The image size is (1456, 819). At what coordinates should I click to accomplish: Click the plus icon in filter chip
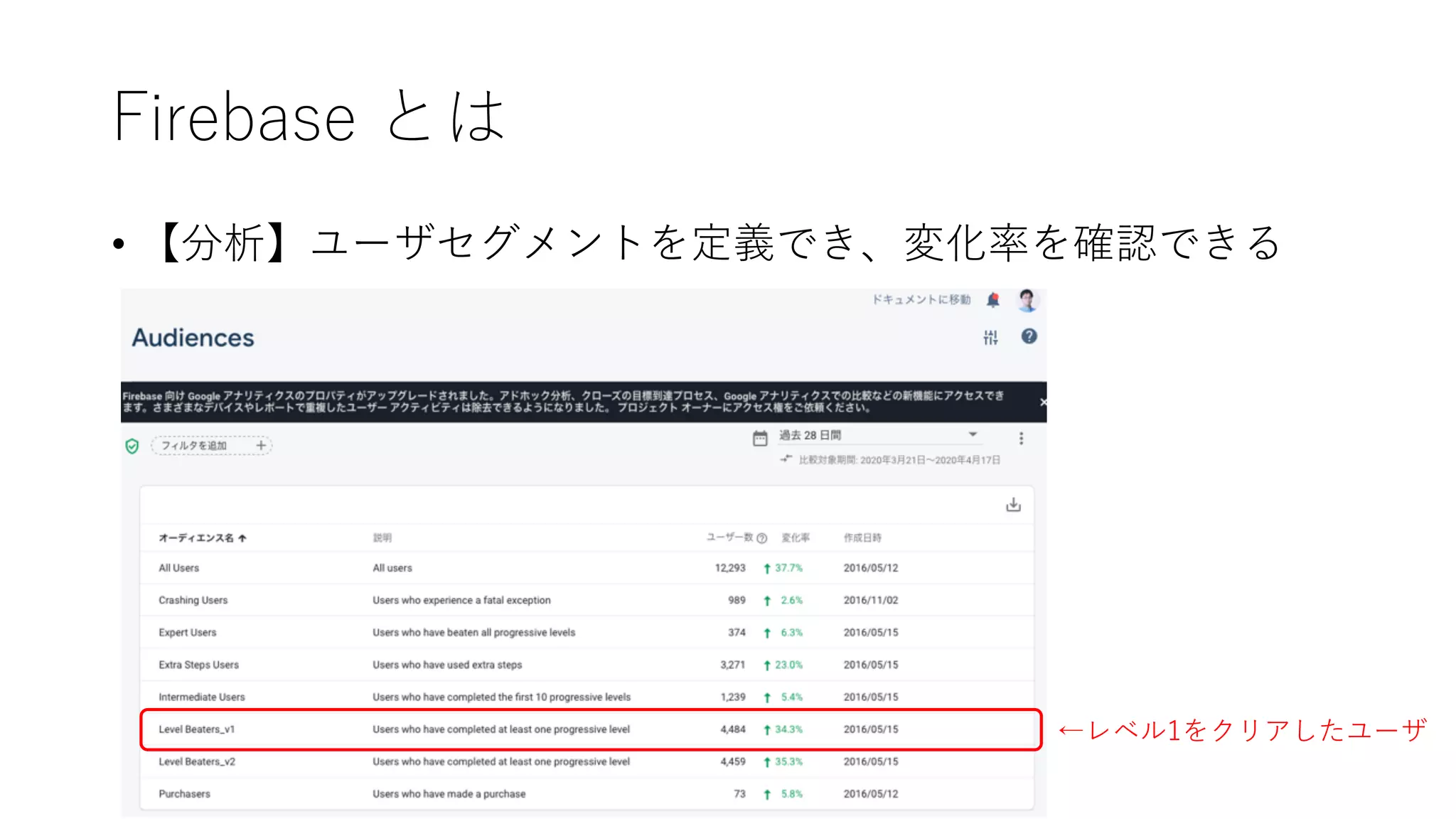click(261, 445)
